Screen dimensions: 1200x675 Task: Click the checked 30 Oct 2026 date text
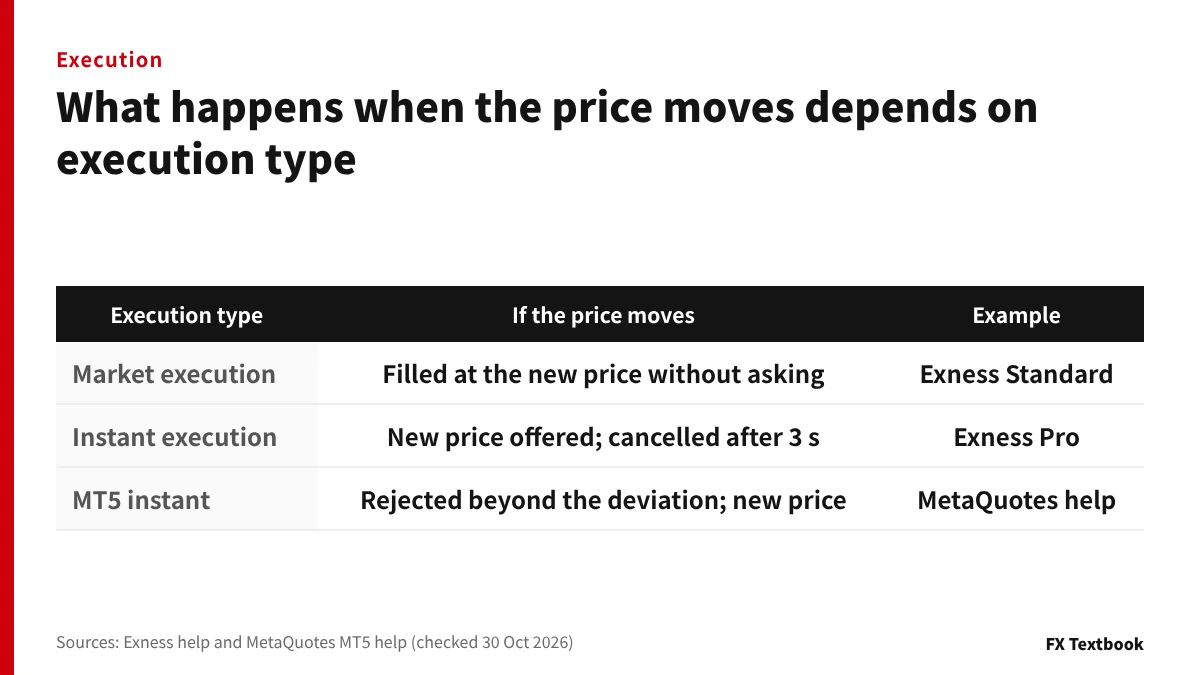click(491, 643)
